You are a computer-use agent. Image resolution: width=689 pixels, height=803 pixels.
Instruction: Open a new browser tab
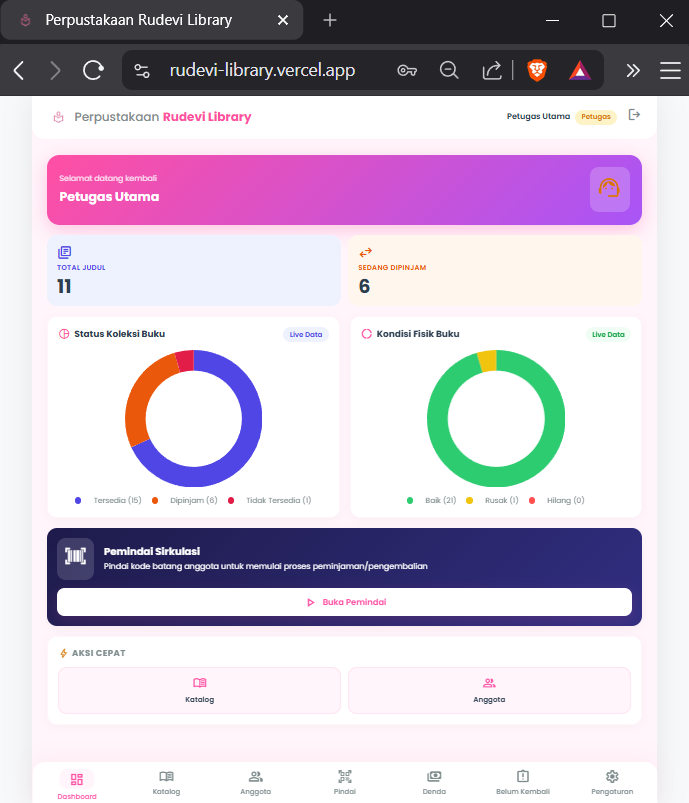click(x=330, y=20)
